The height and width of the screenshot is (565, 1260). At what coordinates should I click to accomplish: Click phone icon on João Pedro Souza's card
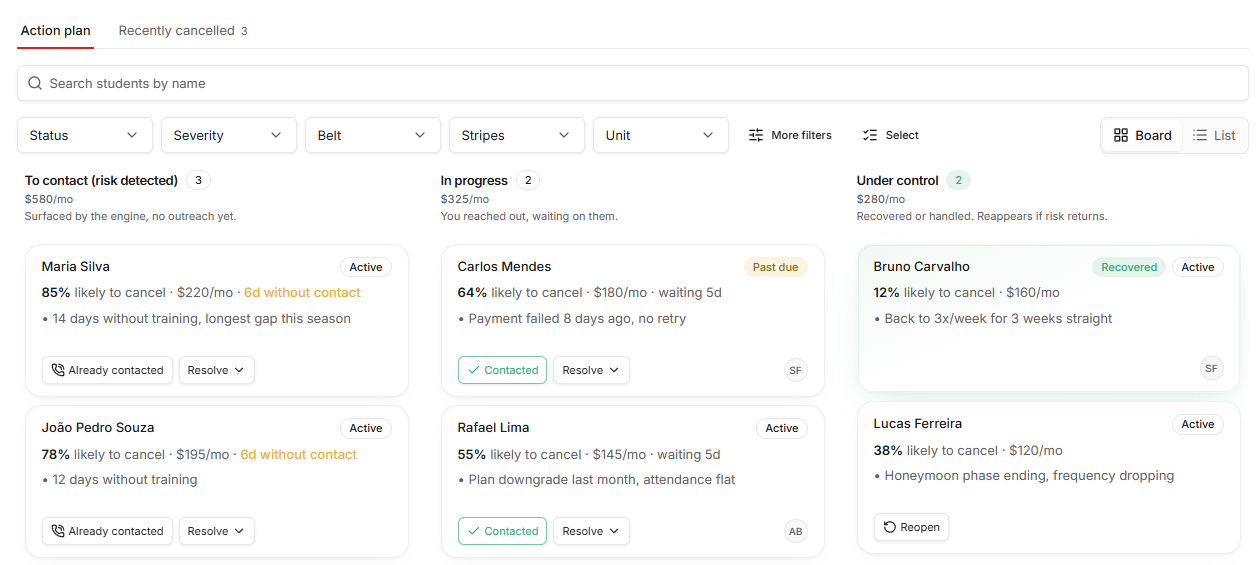click(58, 531)
